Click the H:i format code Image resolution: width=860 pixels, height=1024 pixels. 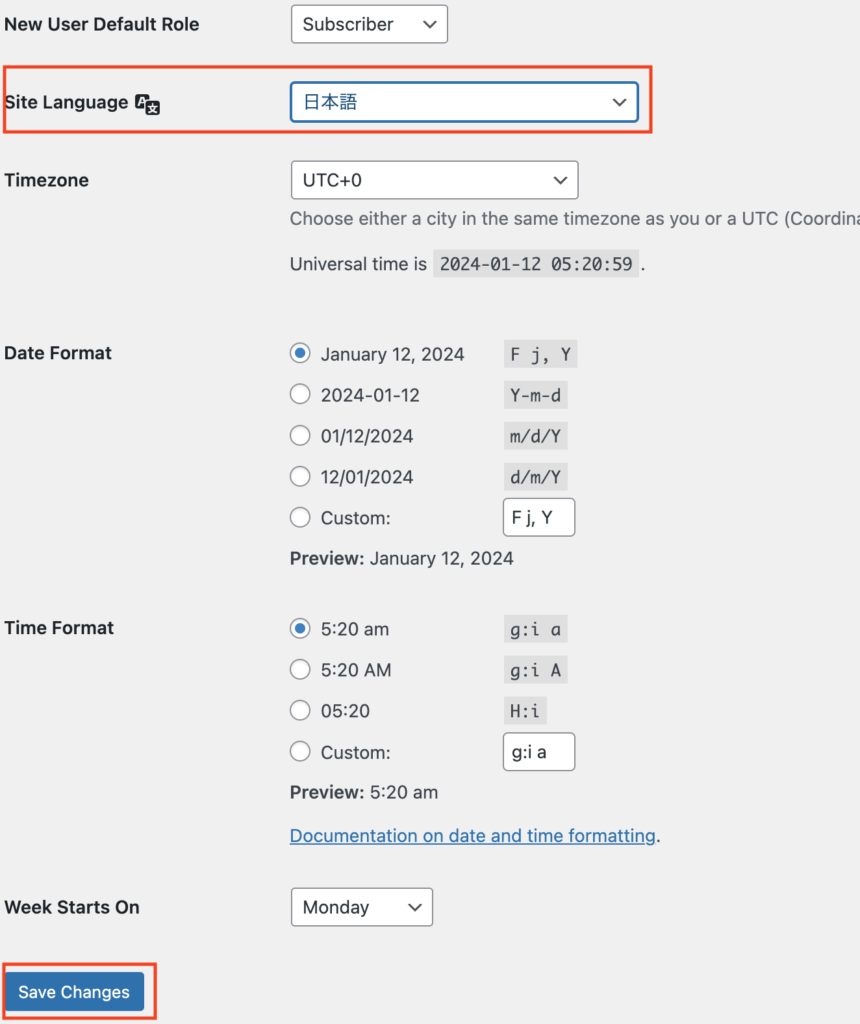[525, 711]
